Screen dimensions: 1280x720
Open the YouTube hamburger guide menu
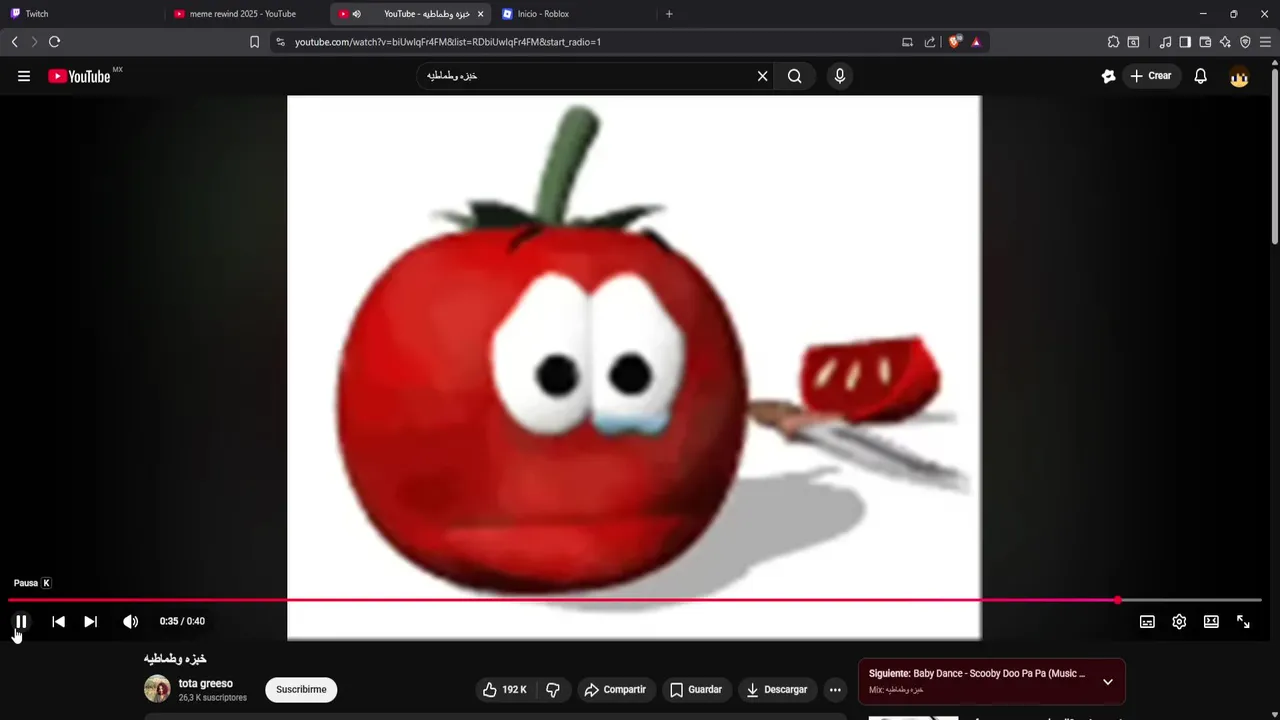point(24,76)
